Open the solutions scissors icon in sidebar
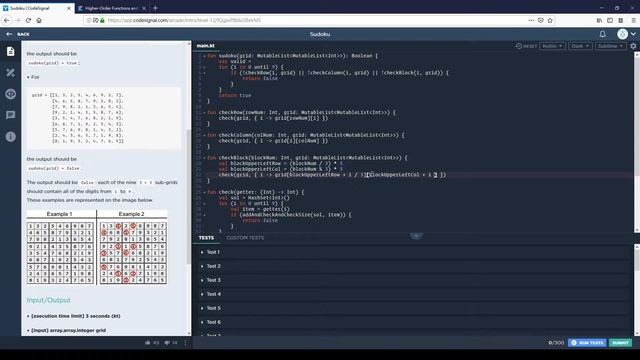The height and width of the screenshot is (360, 640). pos(11,73)
